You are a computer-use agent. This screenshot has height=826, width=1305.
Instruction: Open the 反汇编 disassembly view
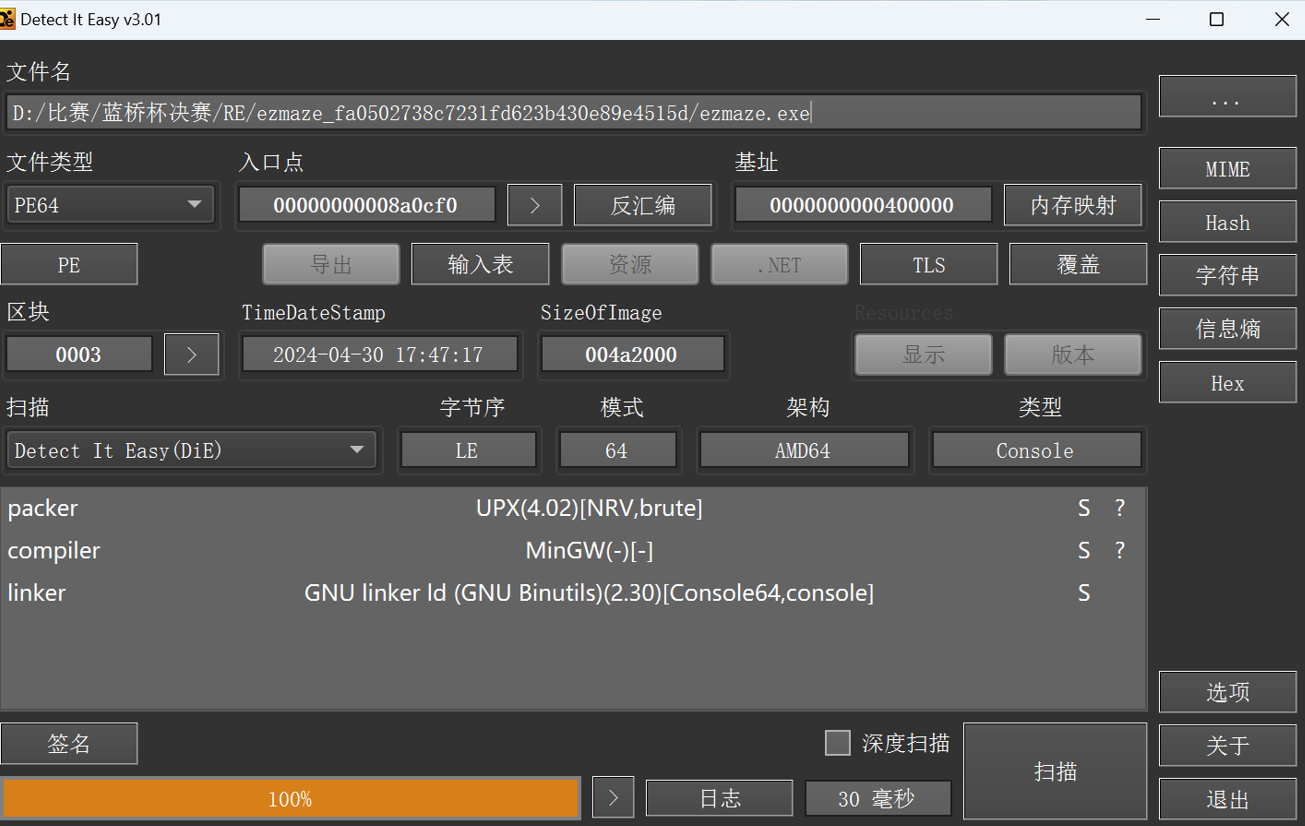point(643,205)
